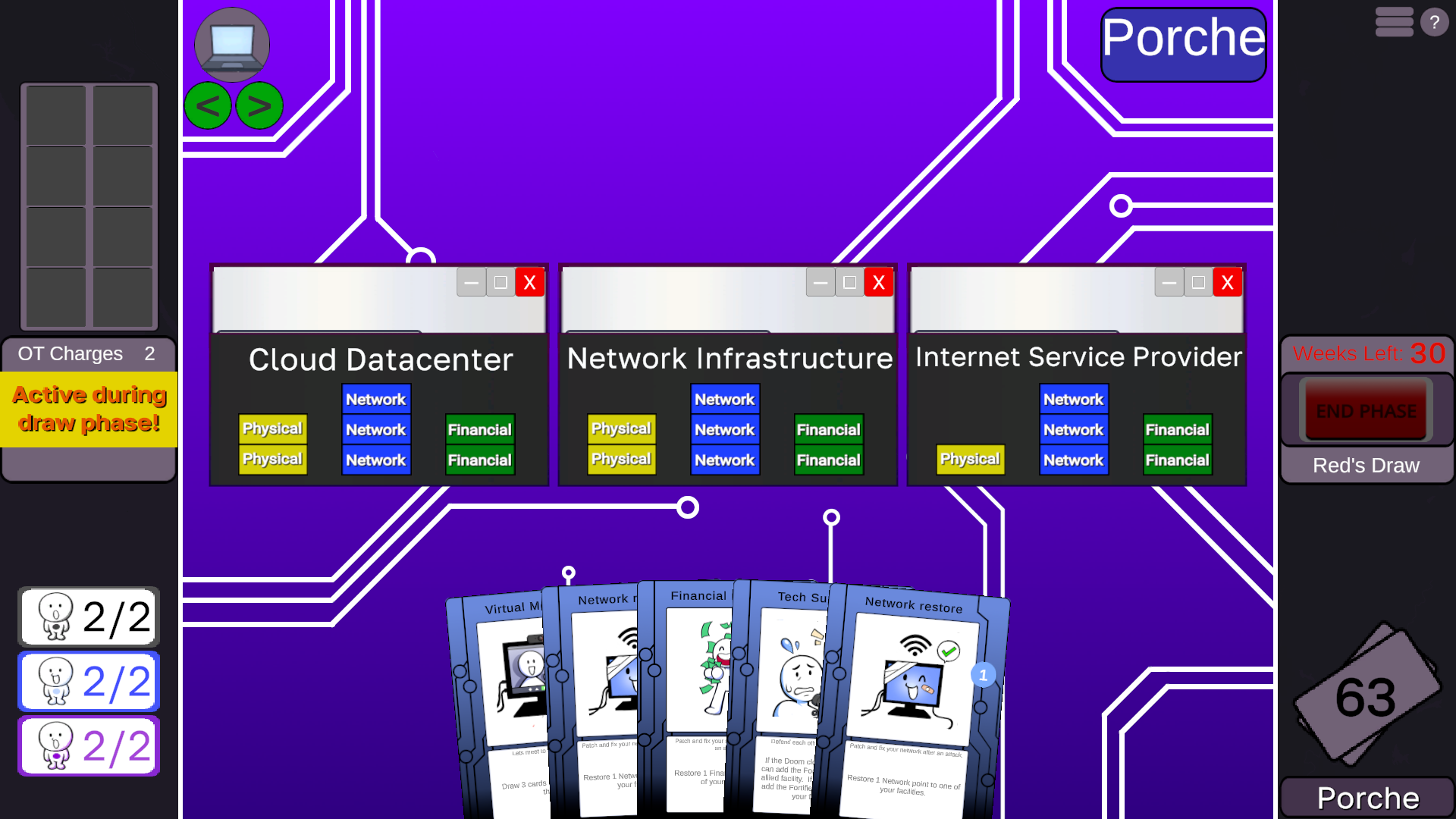
Task: Click the Porche player name button
Action: [x=1183, y=44]
